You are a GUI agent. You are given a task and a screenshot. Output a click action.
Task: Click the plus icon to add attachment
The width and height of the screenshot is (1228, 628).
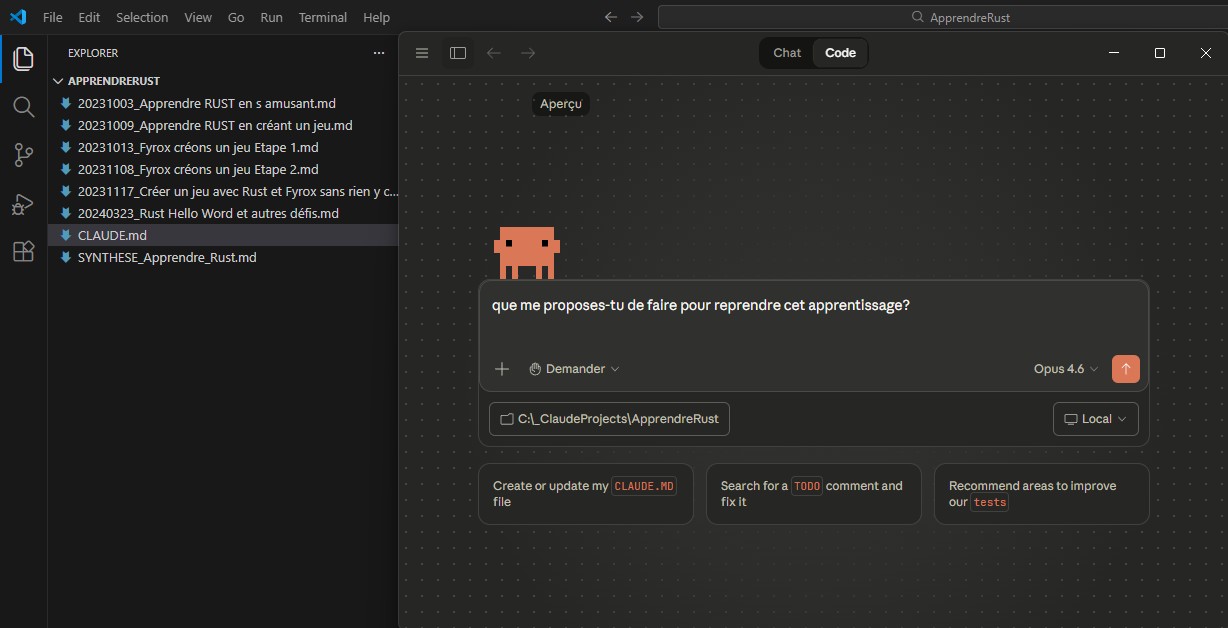502,369
